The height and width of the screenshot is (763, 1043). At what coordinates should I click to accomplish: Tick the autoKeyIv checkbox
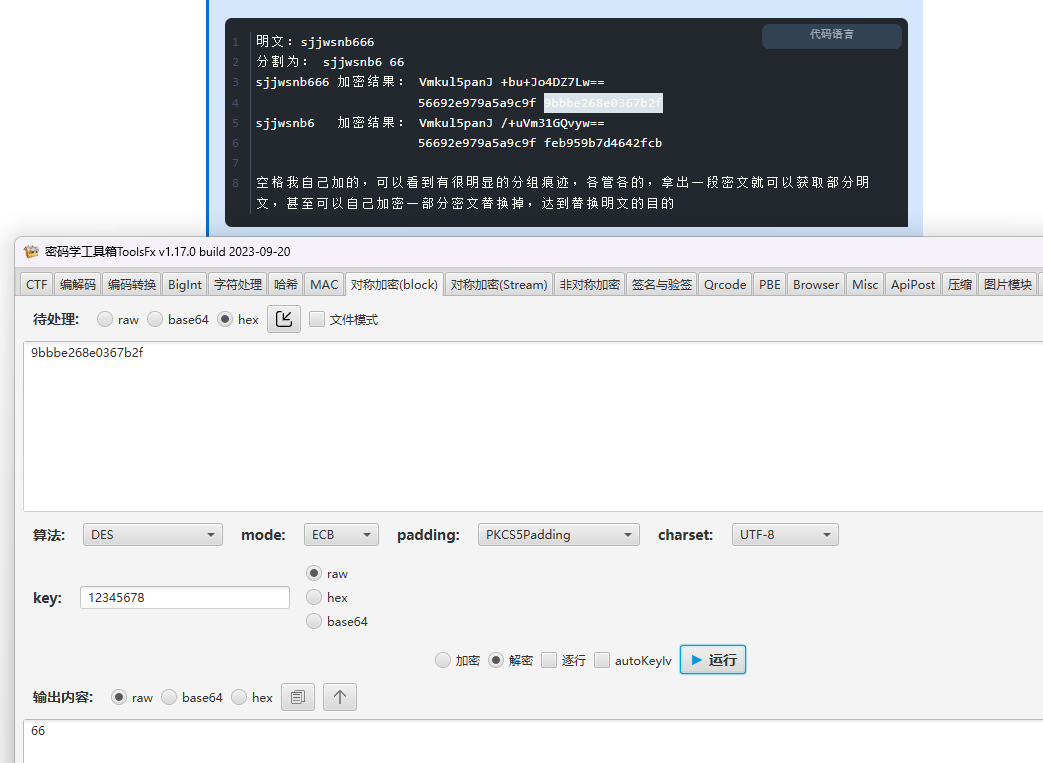602,660
